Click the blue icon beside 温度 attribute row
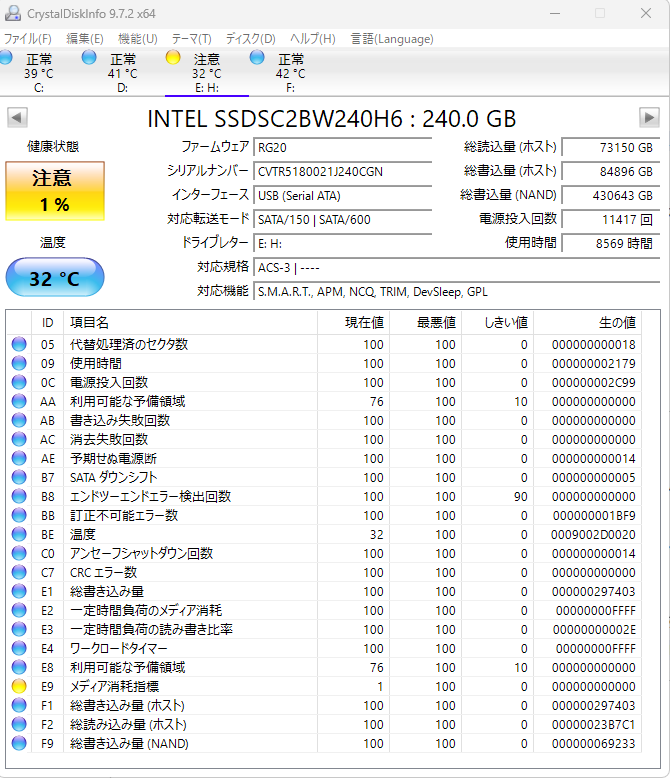Image resolution: width=670 pixels, height=778 pixels. [19, 534]
